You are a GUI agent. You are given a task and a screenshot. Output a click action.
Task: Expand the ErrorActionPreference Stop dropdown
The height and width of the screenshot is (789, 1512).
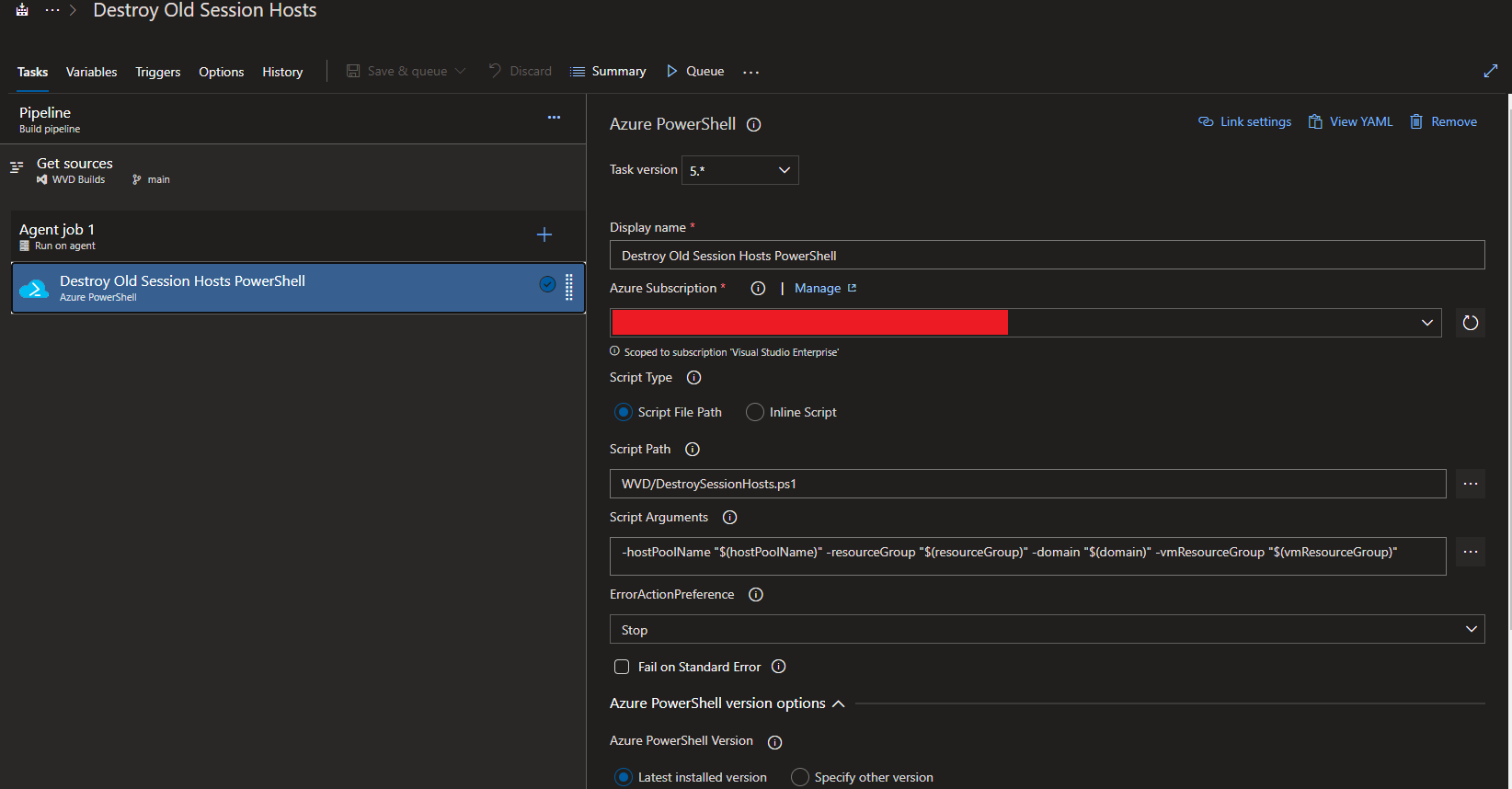(x=1047, y=630)
